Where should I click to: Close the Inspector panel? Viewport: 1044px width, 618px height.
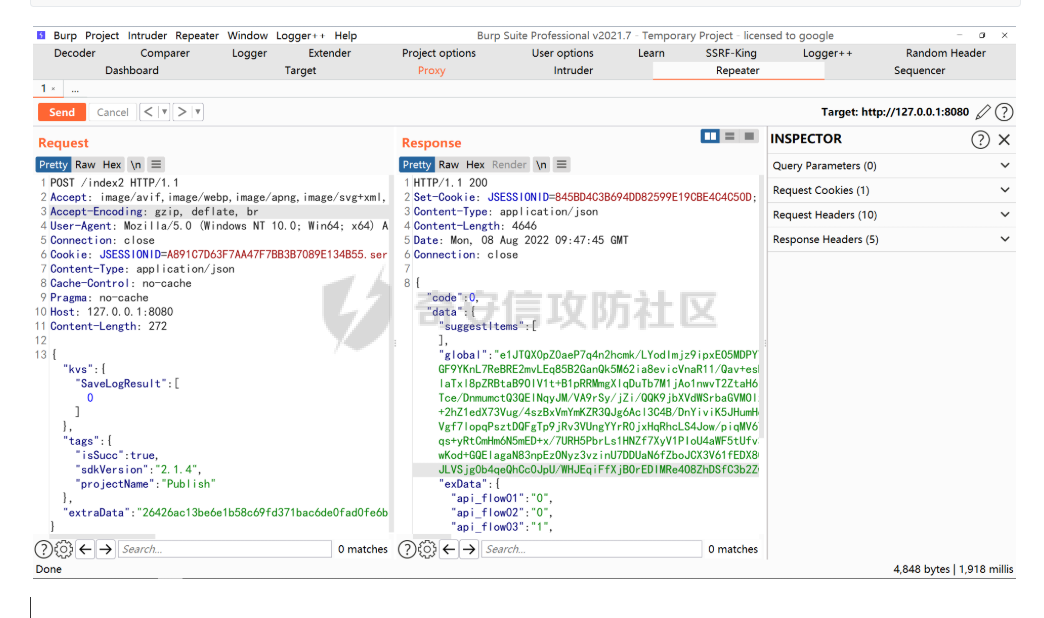coord(1005,139)
